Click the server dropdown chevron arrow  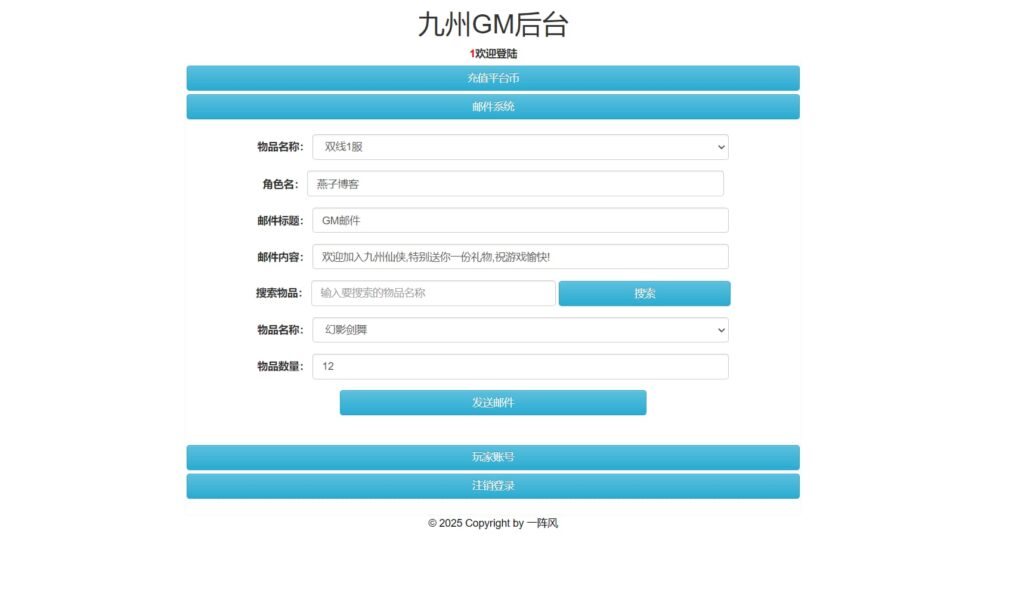(x=719, y=146)
